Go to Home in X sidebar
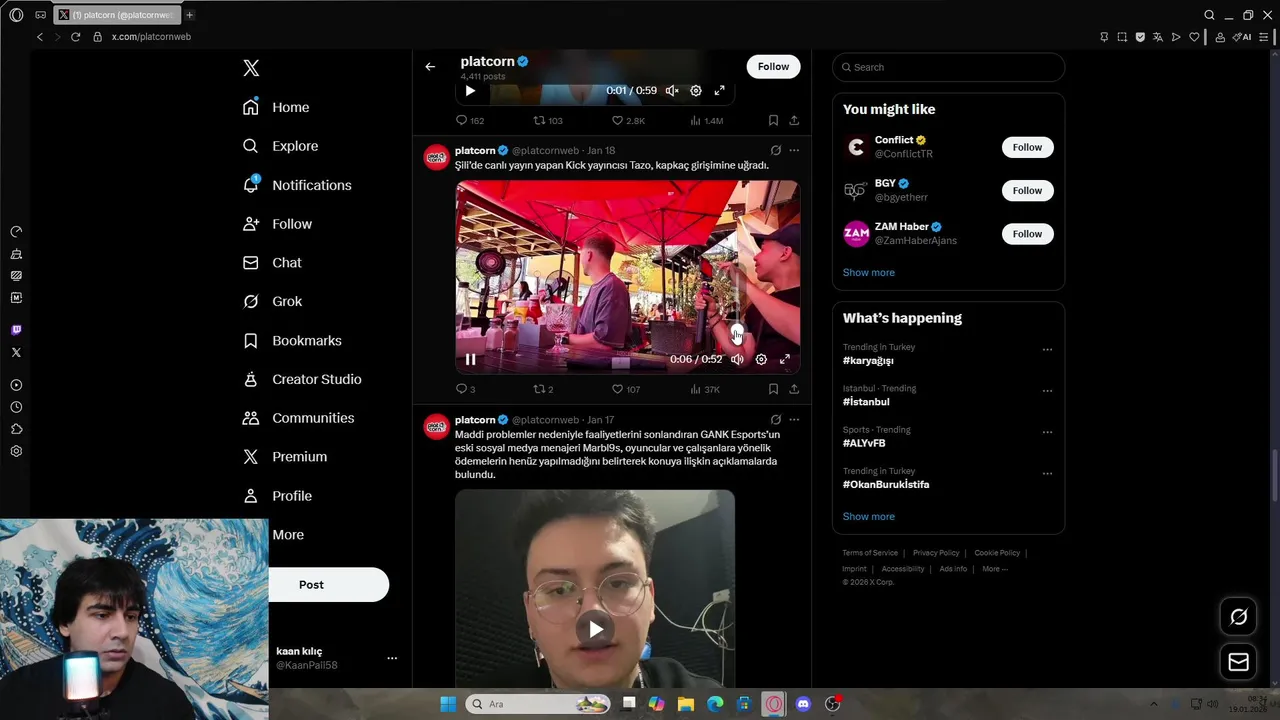 (276, 107)
